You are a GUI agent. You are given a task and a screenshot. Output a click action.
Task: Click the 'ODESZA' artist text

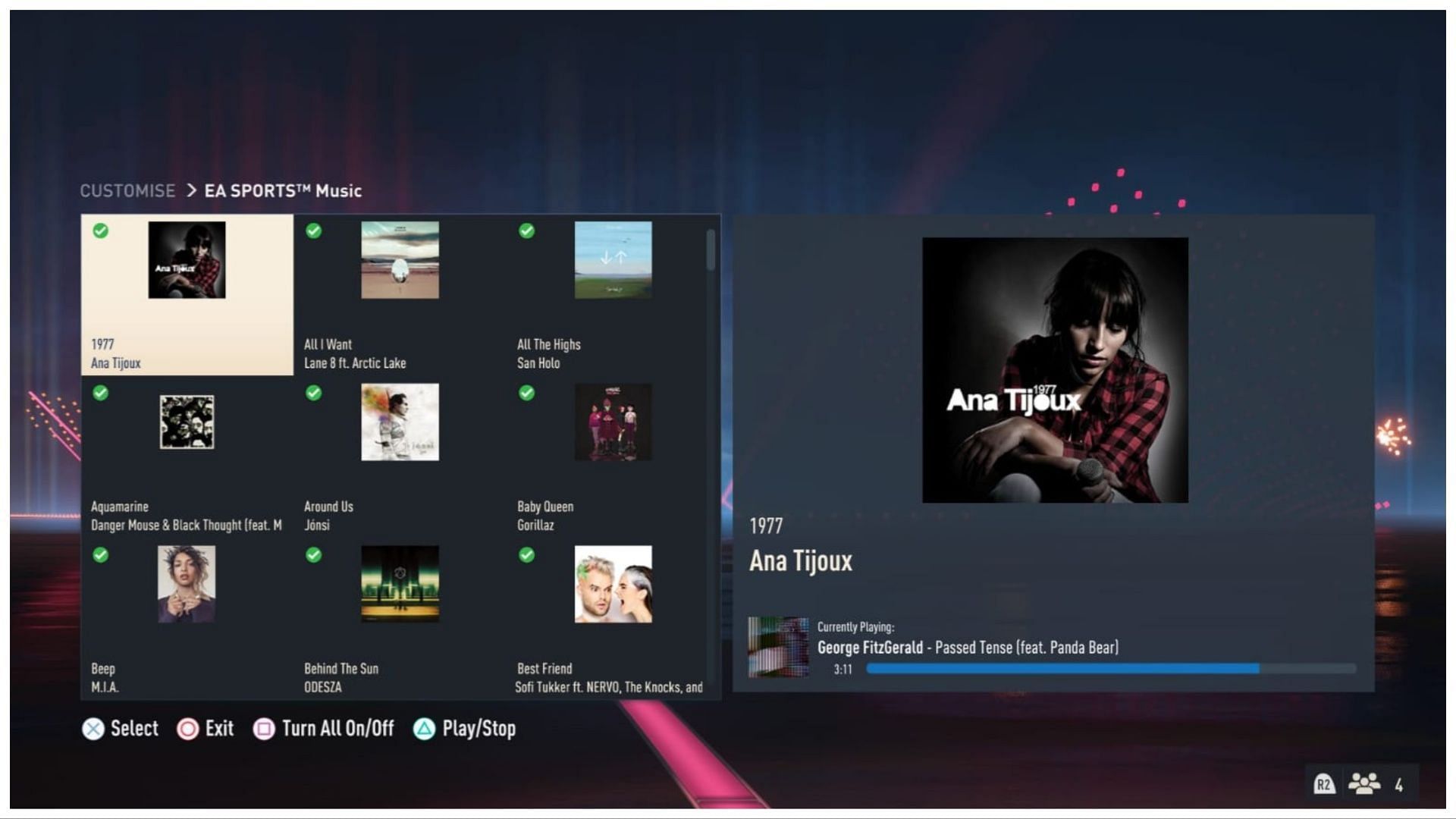(x=323, y=688)
